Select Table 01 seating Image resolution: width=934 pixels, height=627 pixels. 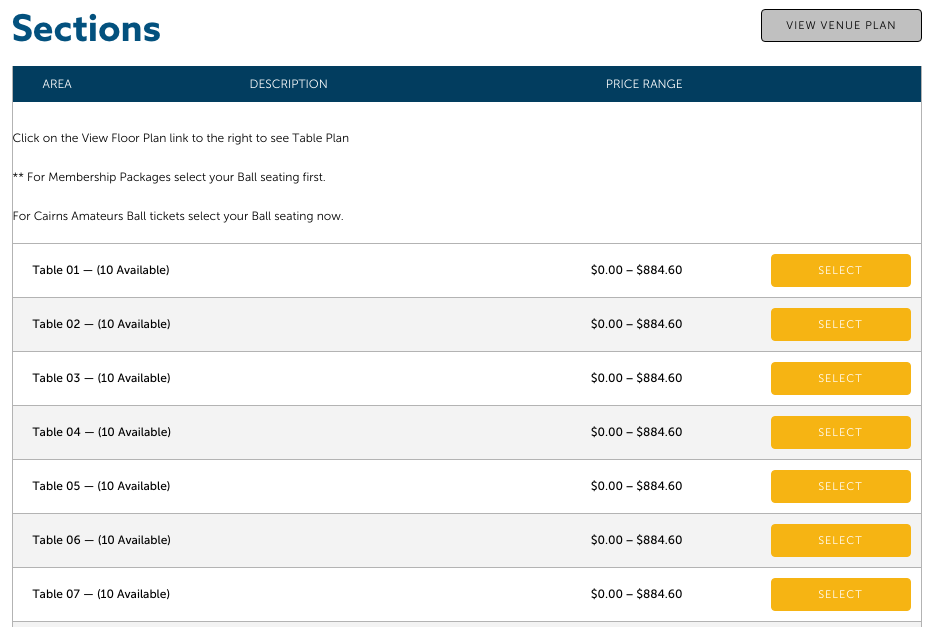(840, 270)
